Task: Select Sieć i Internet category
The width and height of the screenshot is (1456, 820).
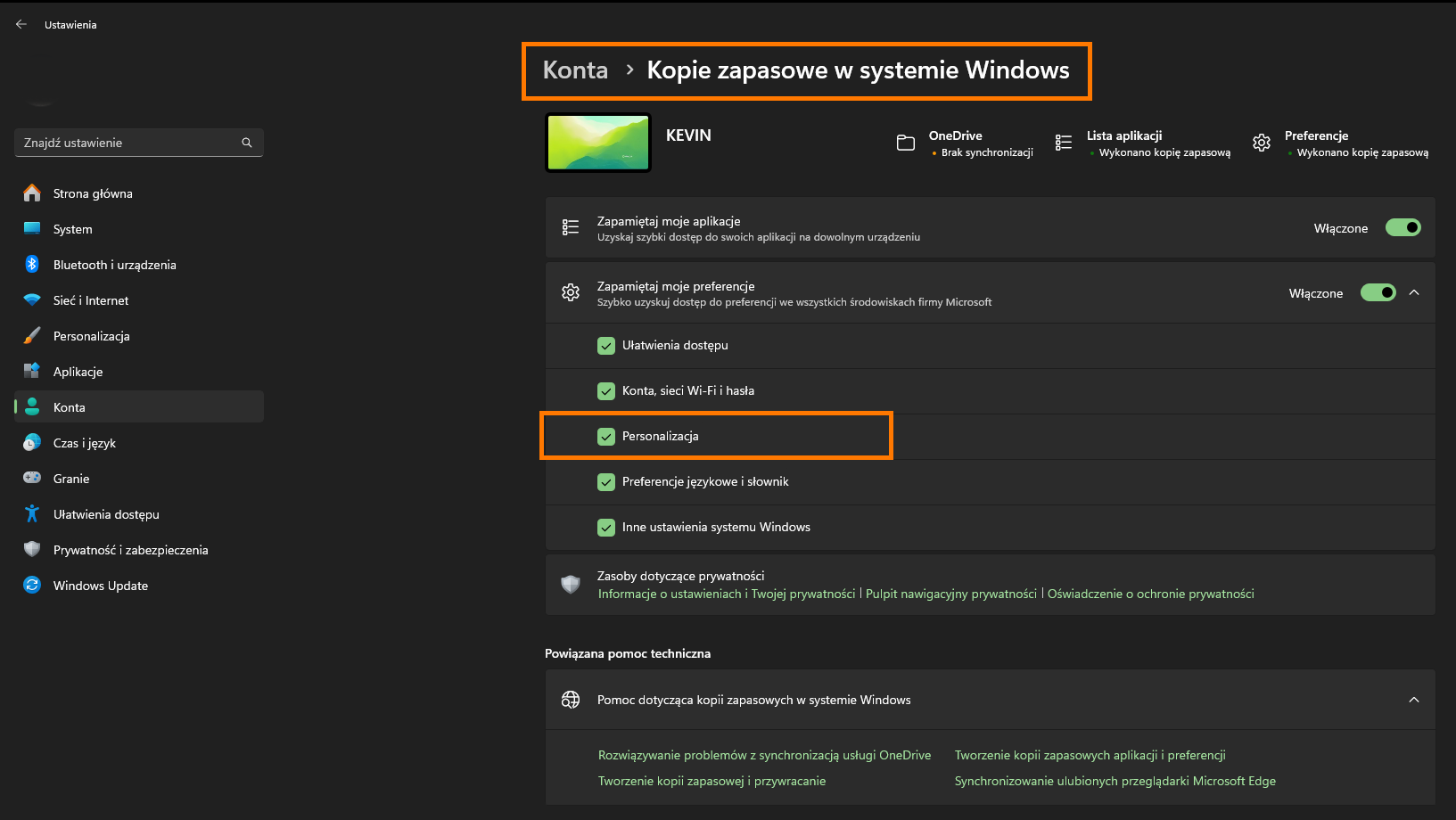Action: [x=139, y=300]
